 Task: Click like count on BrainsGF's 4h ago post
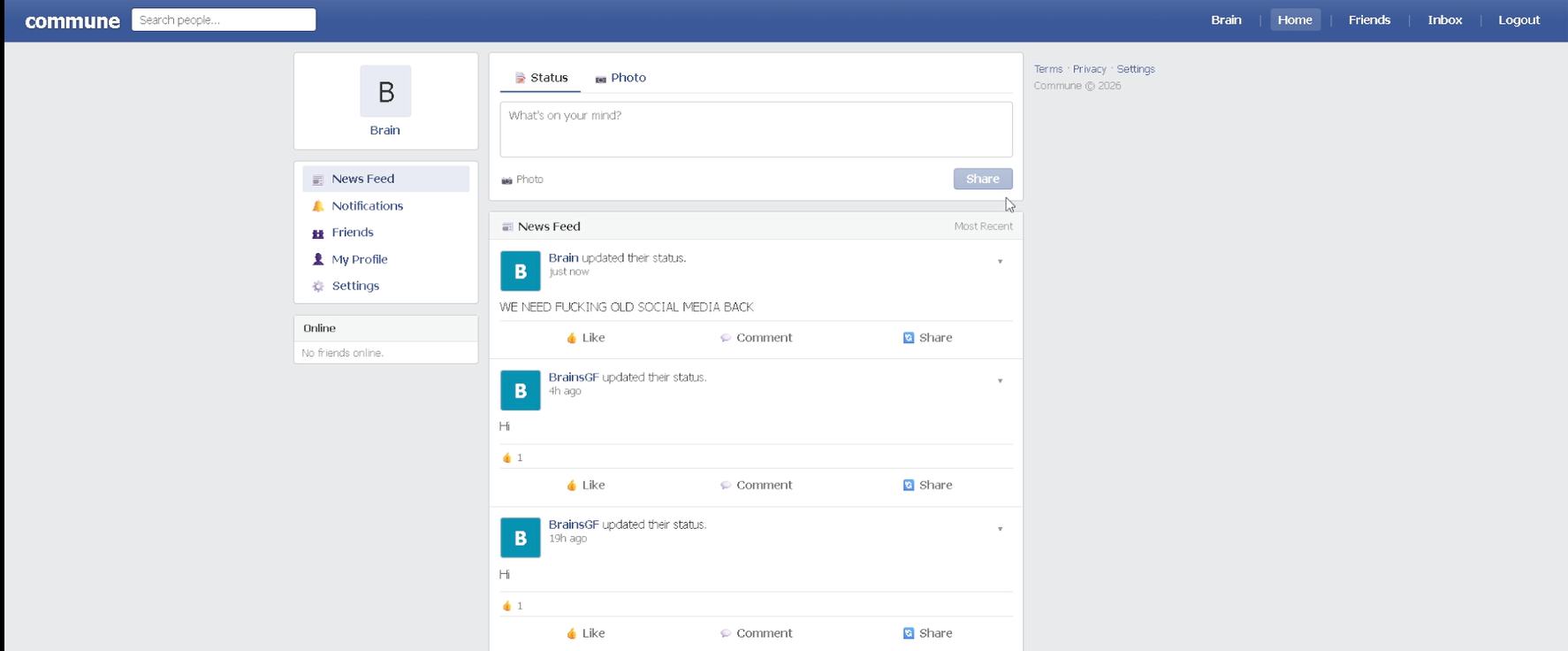(x=513, y=457)
